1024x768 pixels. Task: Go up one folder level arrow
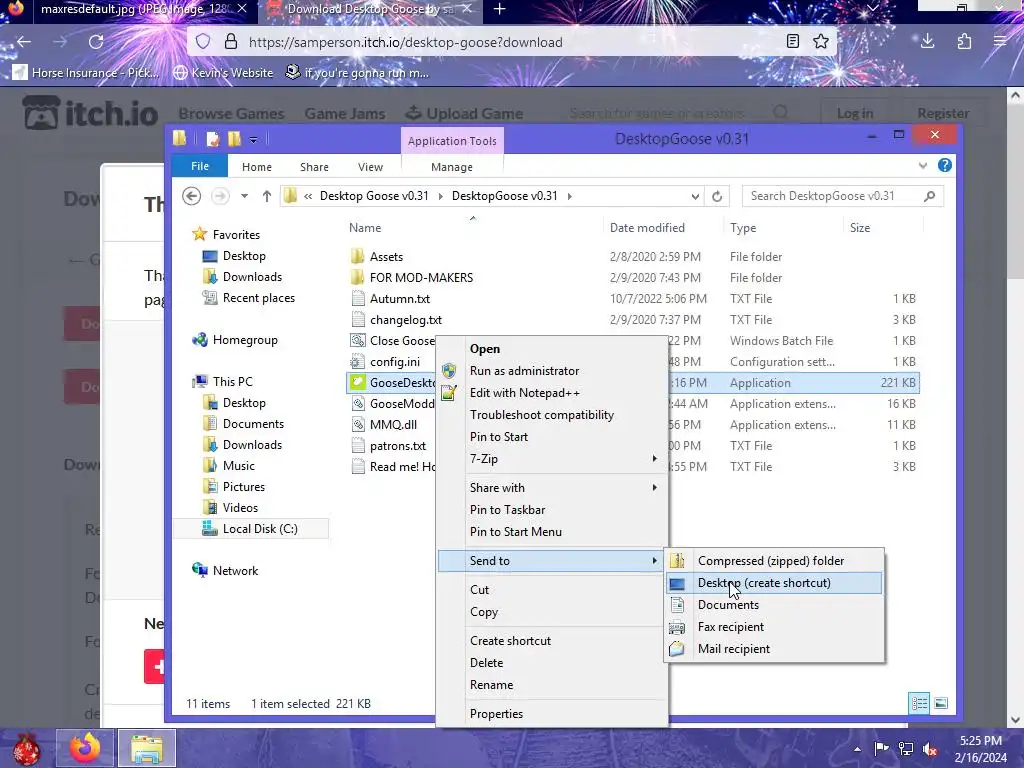click(266, 196)
